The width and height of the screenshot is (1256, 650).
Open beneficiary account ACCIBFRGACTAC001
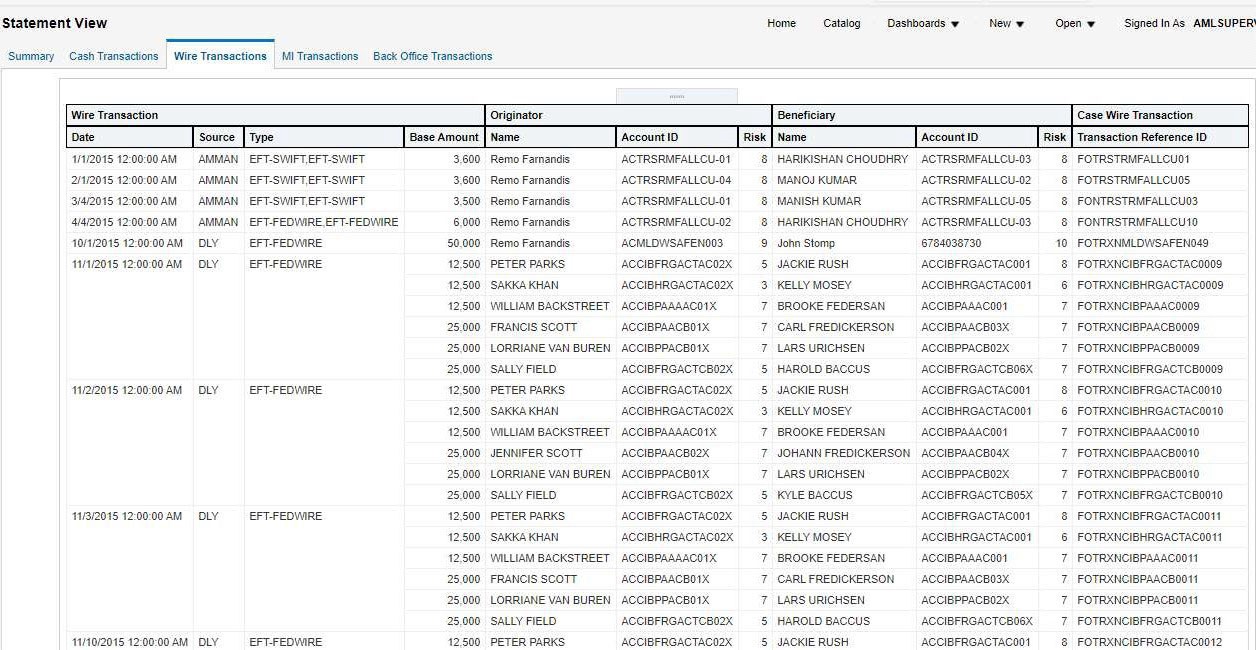pos(977,264)
